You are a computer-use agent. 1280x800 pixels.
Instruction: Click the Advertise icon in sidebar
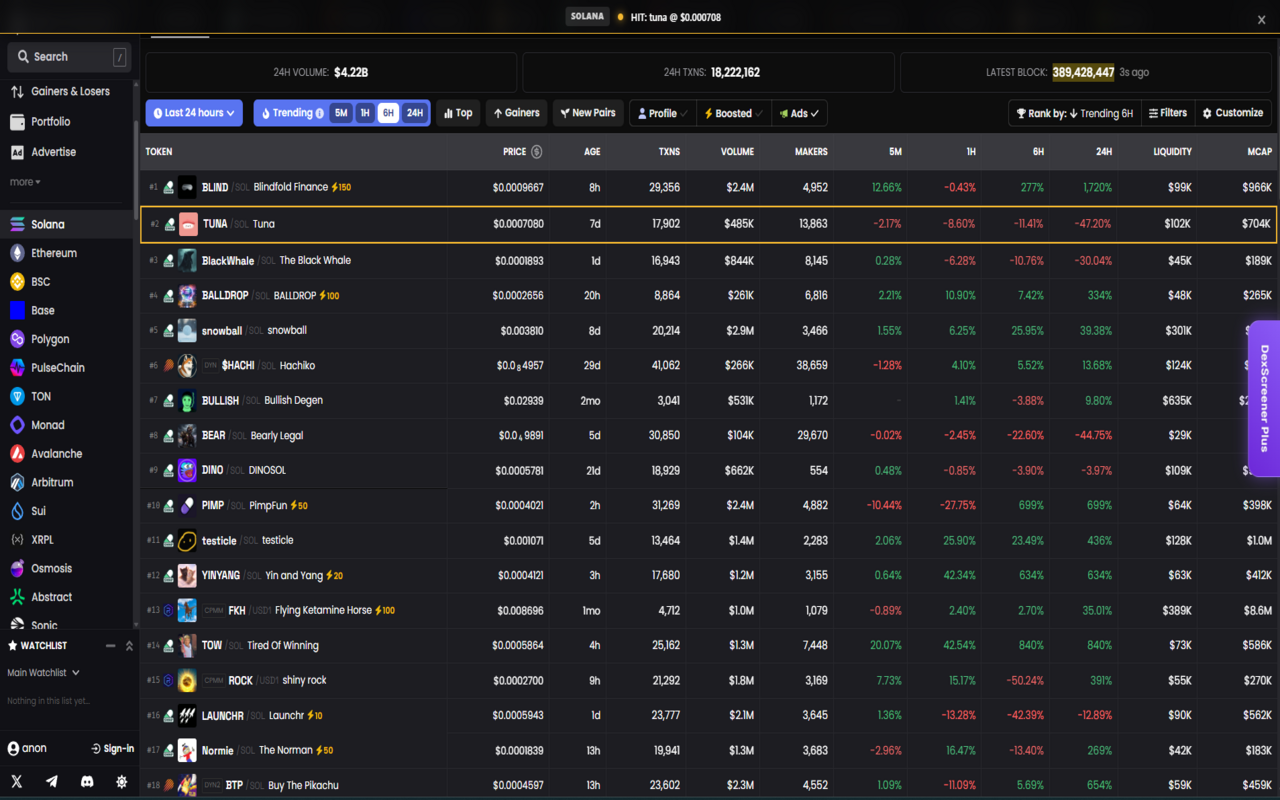17,152
